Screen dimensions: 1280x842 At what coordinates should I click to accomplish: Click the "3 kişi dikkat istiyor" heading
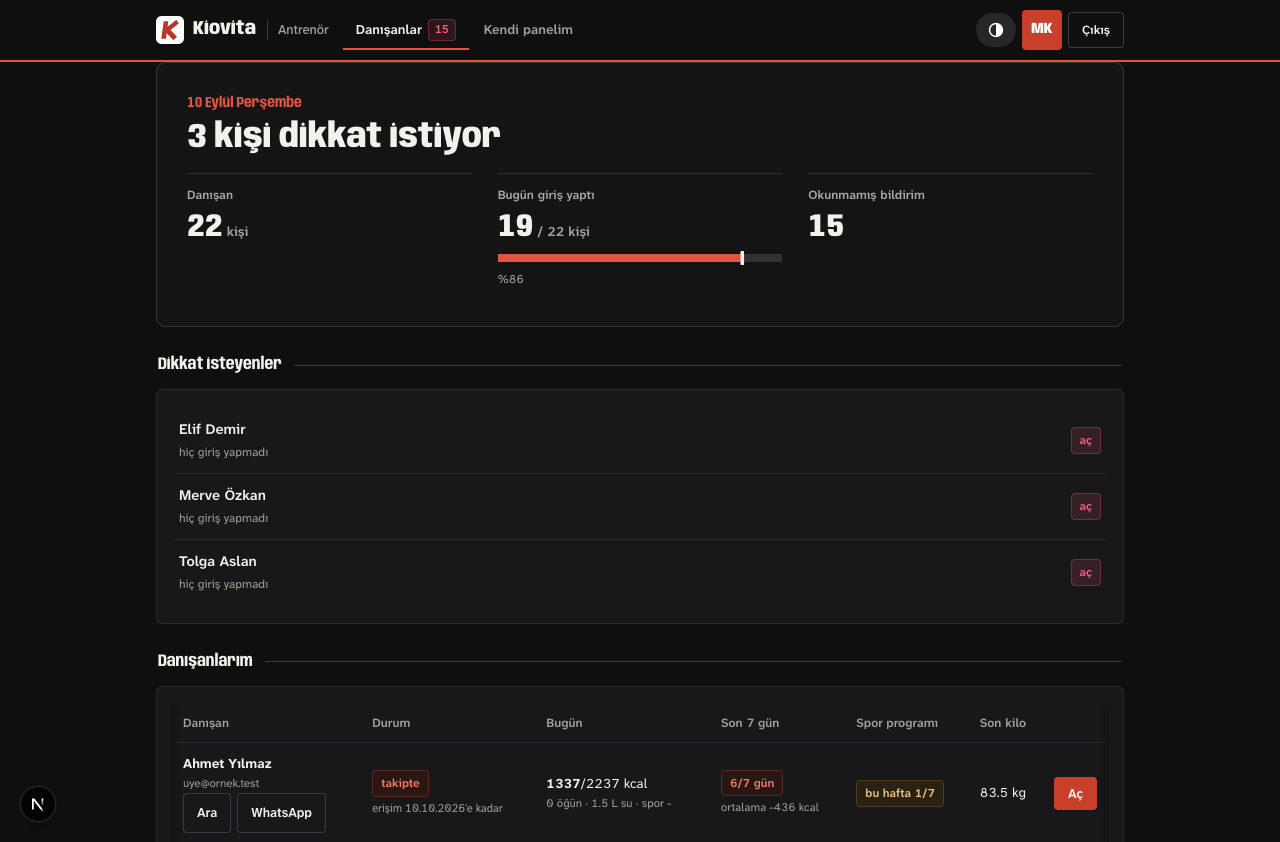(344, 135)
